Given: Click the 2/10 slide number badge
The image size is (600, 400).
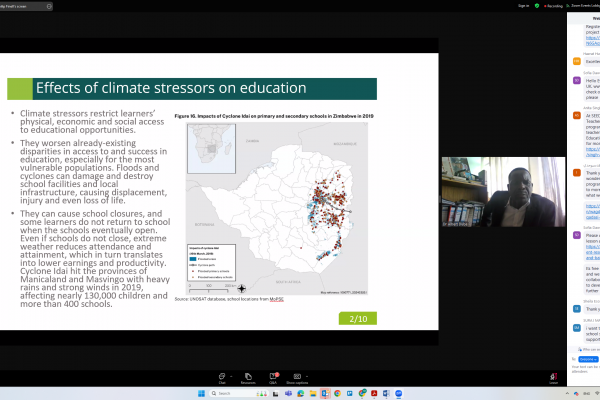Looking at the screenshot, I should pos(356,318).
